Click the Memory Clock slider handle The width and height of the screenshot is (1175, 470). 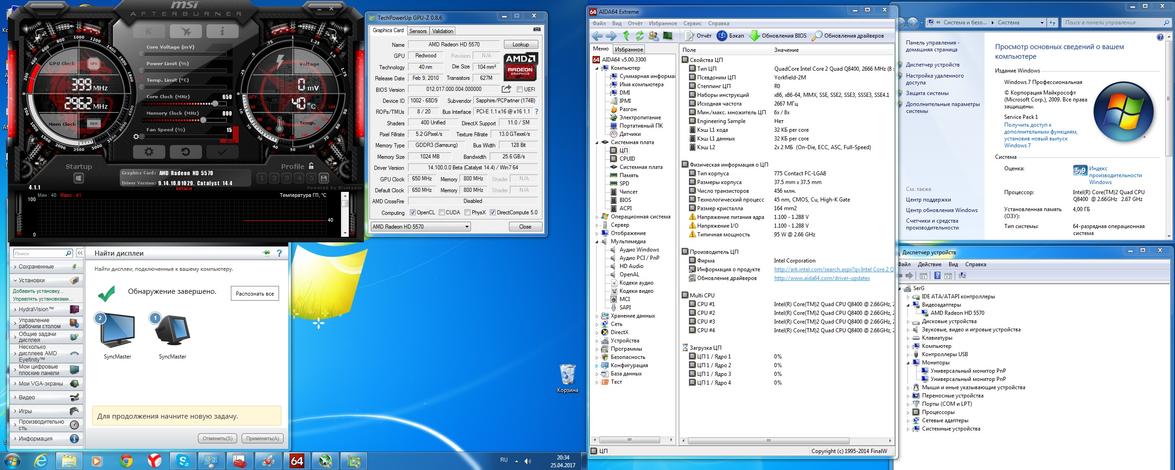(x=203, y=120)
